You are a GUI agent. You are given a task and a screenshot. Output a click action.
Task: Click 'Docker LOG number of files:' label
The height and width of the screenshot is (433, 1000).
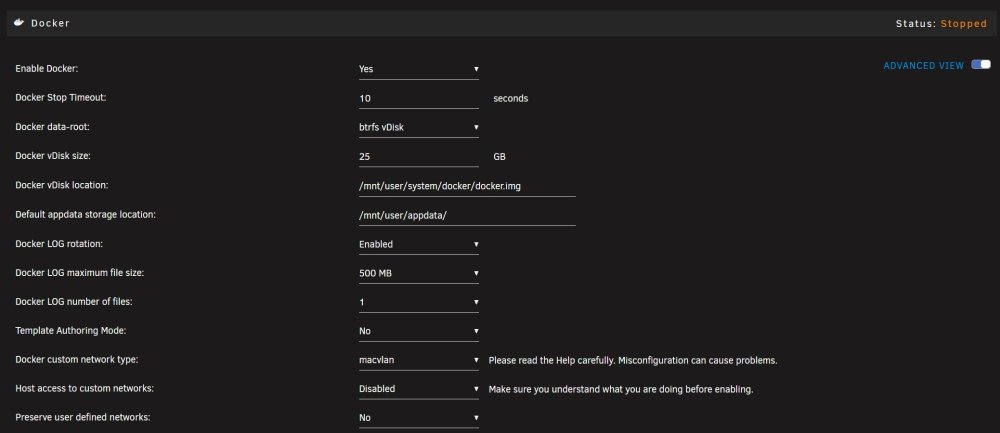[x=74, y=302]
